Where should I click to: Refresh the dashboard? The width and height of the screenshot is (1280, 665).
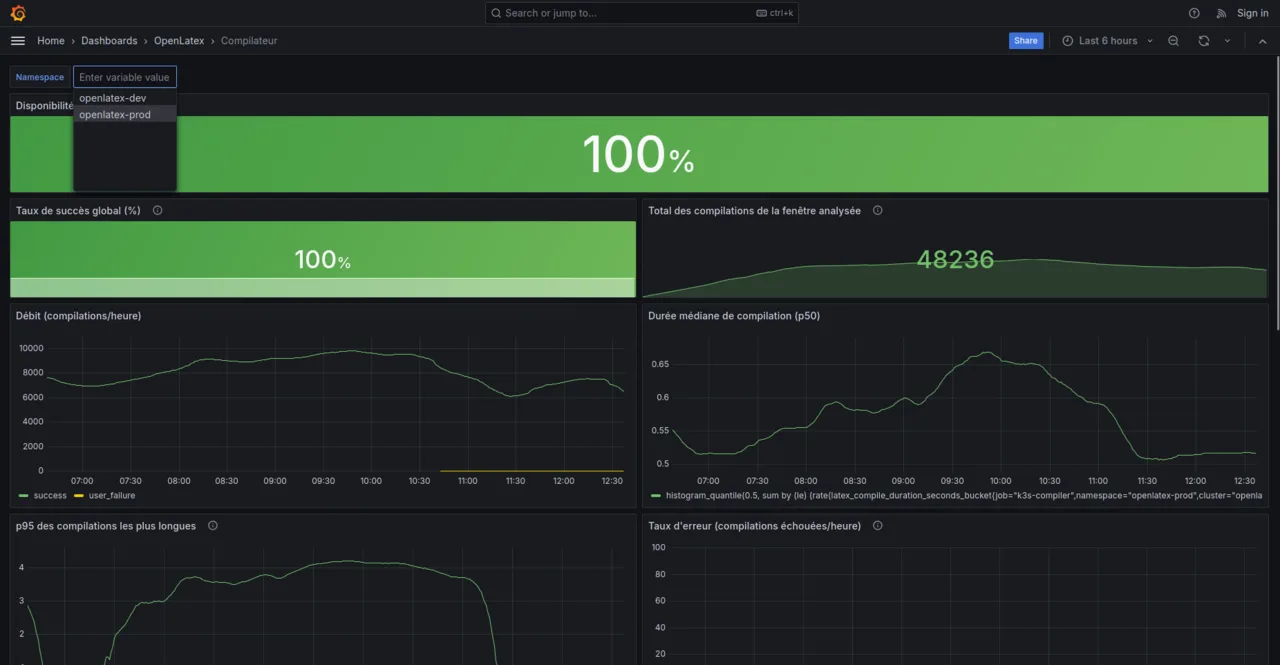pos(1204,41)
